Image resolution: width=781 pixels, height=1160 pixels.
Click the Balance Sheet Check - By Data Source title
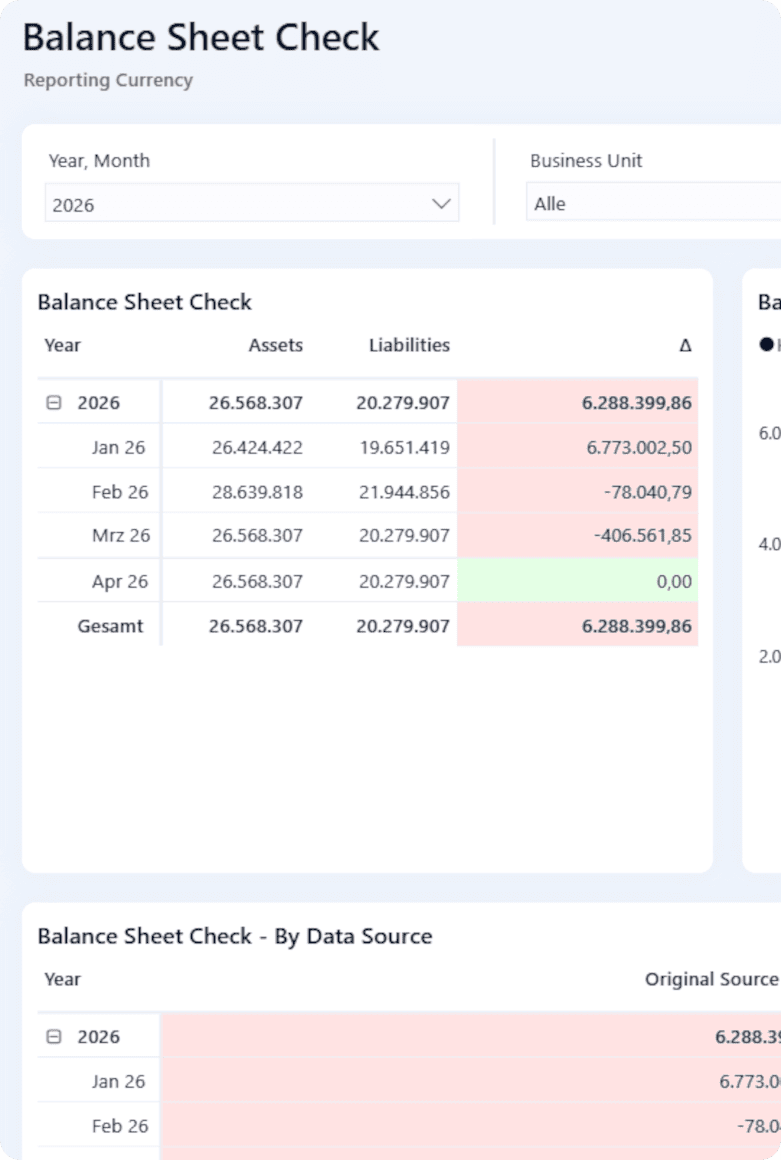[x=234, y=937]
